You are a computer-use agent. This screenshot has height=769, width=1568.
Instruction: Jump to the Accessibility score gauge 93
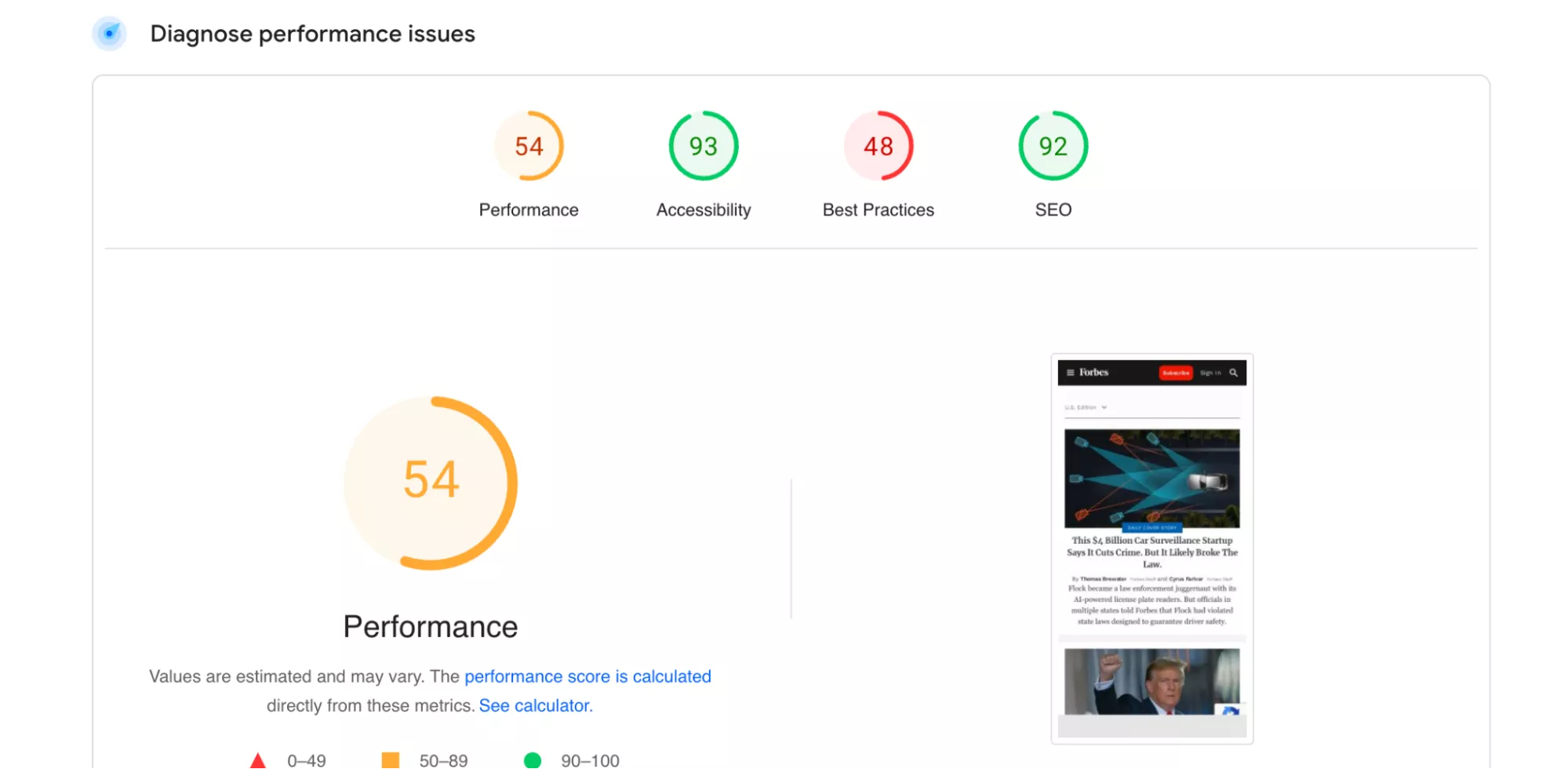click(704, 146)
